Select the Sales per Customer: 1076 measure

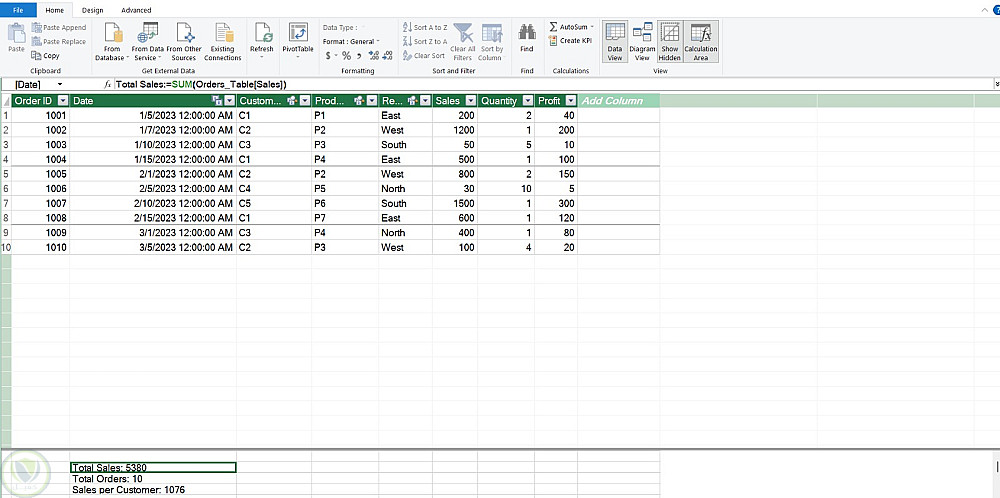[153, 490]
